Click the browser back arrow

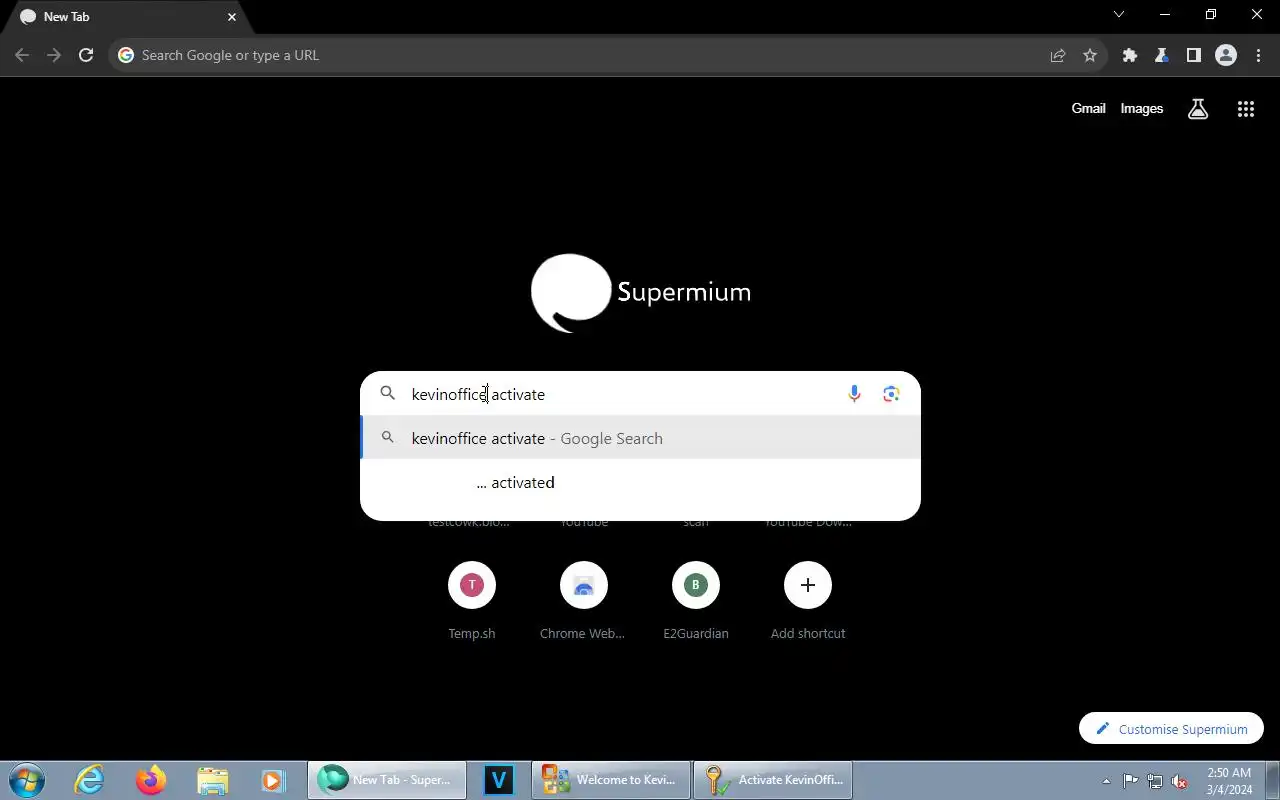pos(22,55)
